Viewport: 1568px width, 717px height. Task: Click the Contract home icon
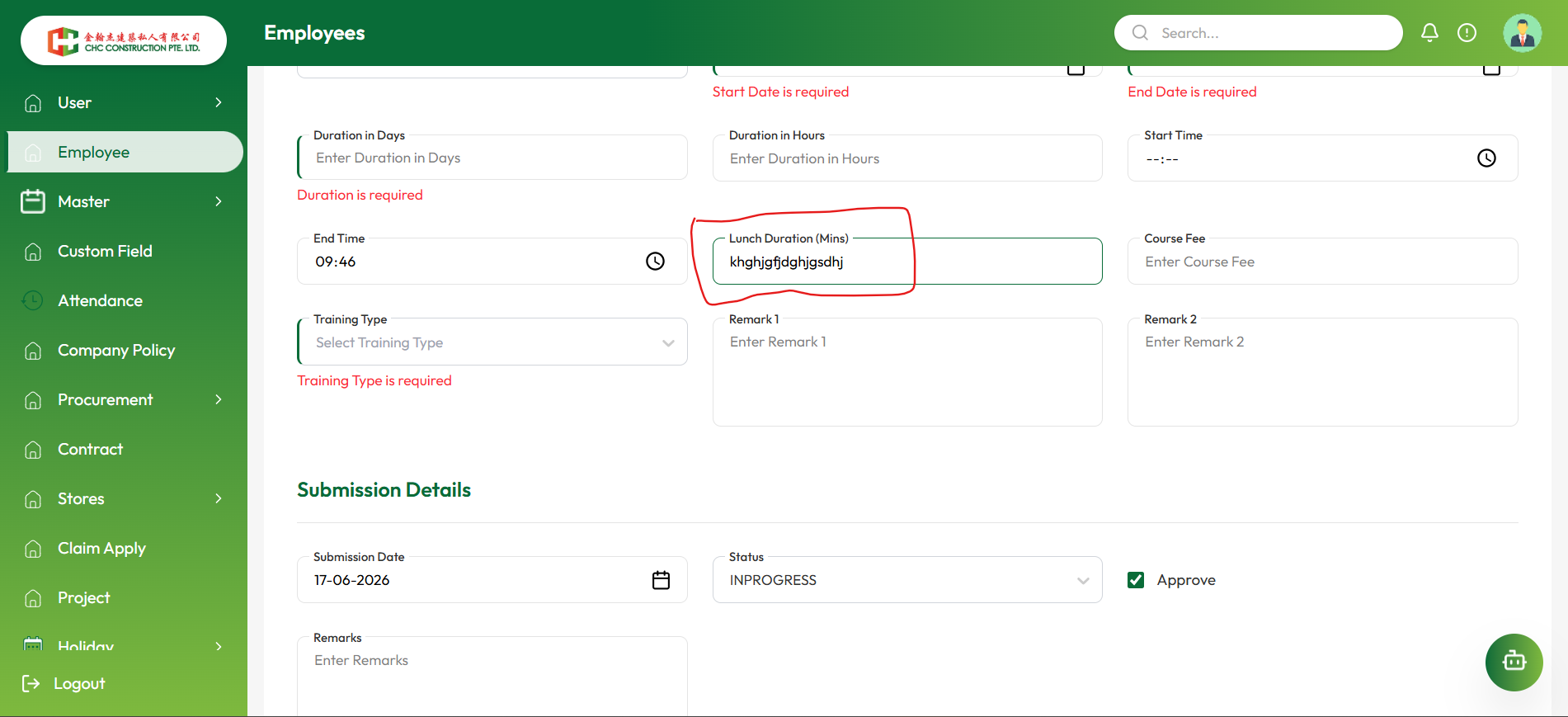33,450
